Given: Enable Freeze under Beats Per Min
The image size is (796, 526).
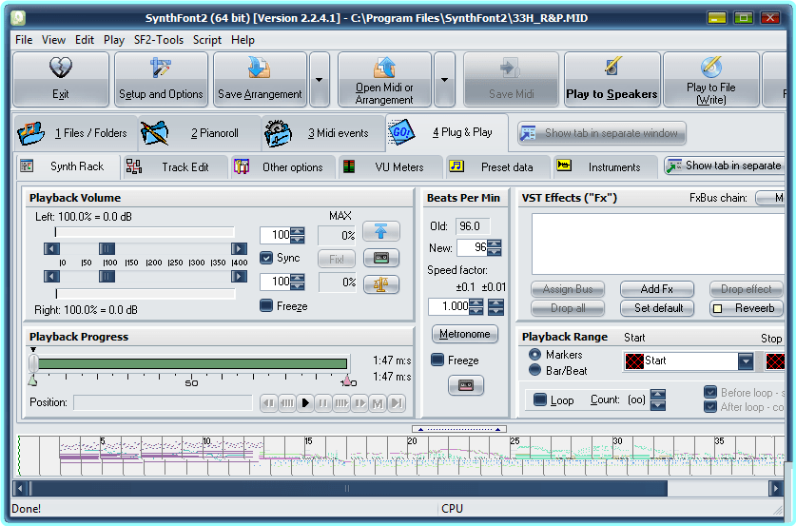Looking at the screenshot, I should coord(437,360).
